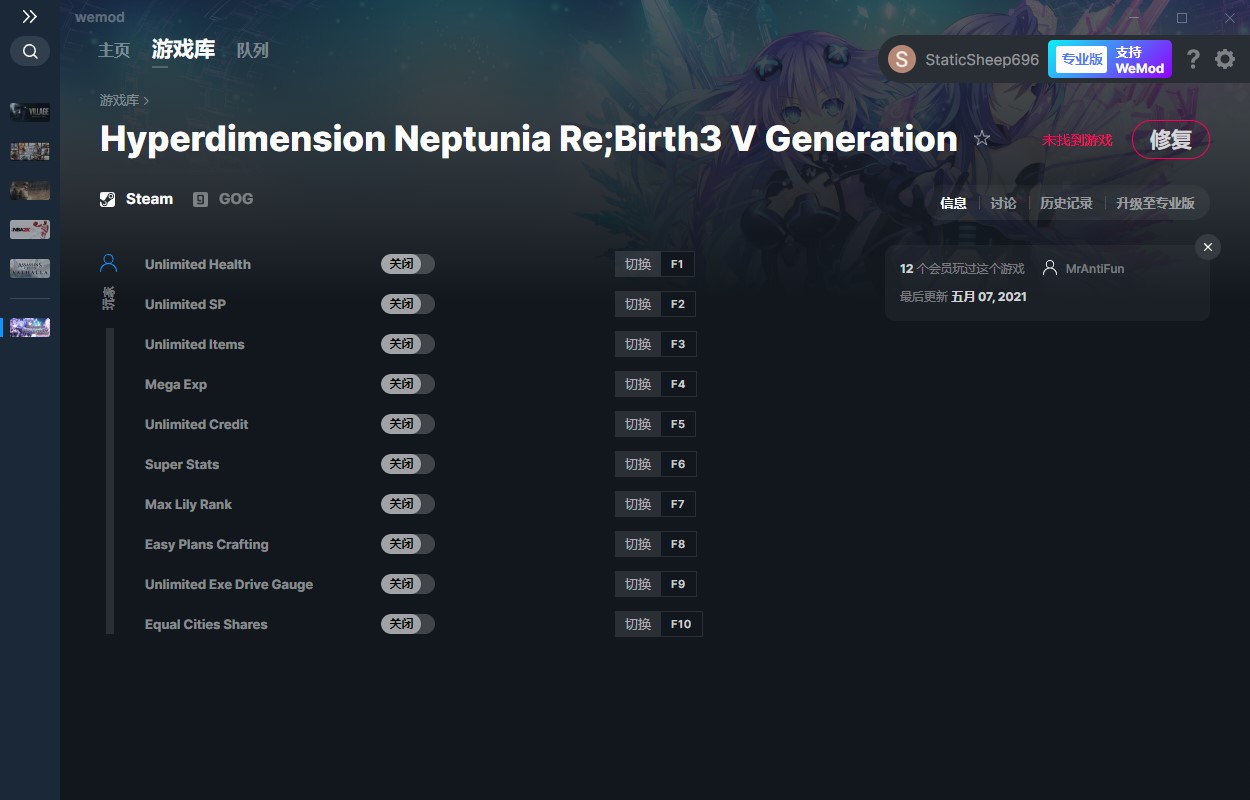The image size is (1250, 800).
Task: Close the info panel with the X
Action: [1208, 247]
